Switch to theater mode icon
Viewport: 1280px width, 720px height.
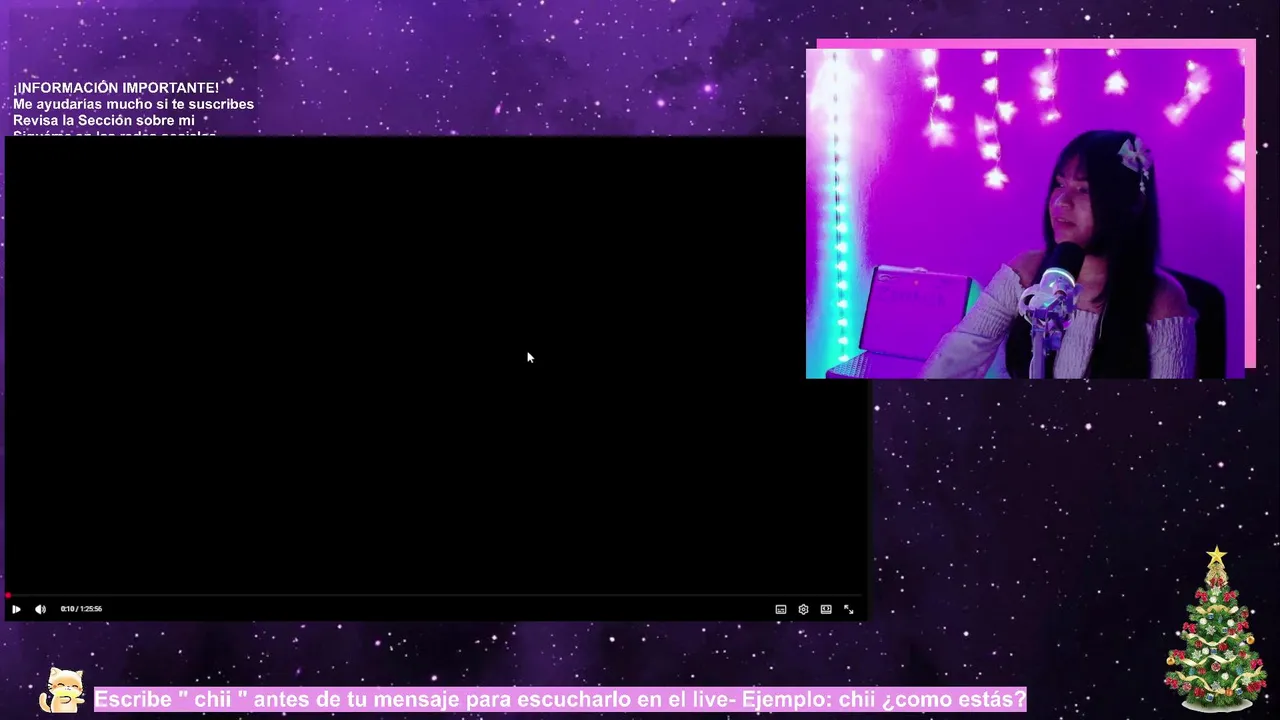pos(826,609)
